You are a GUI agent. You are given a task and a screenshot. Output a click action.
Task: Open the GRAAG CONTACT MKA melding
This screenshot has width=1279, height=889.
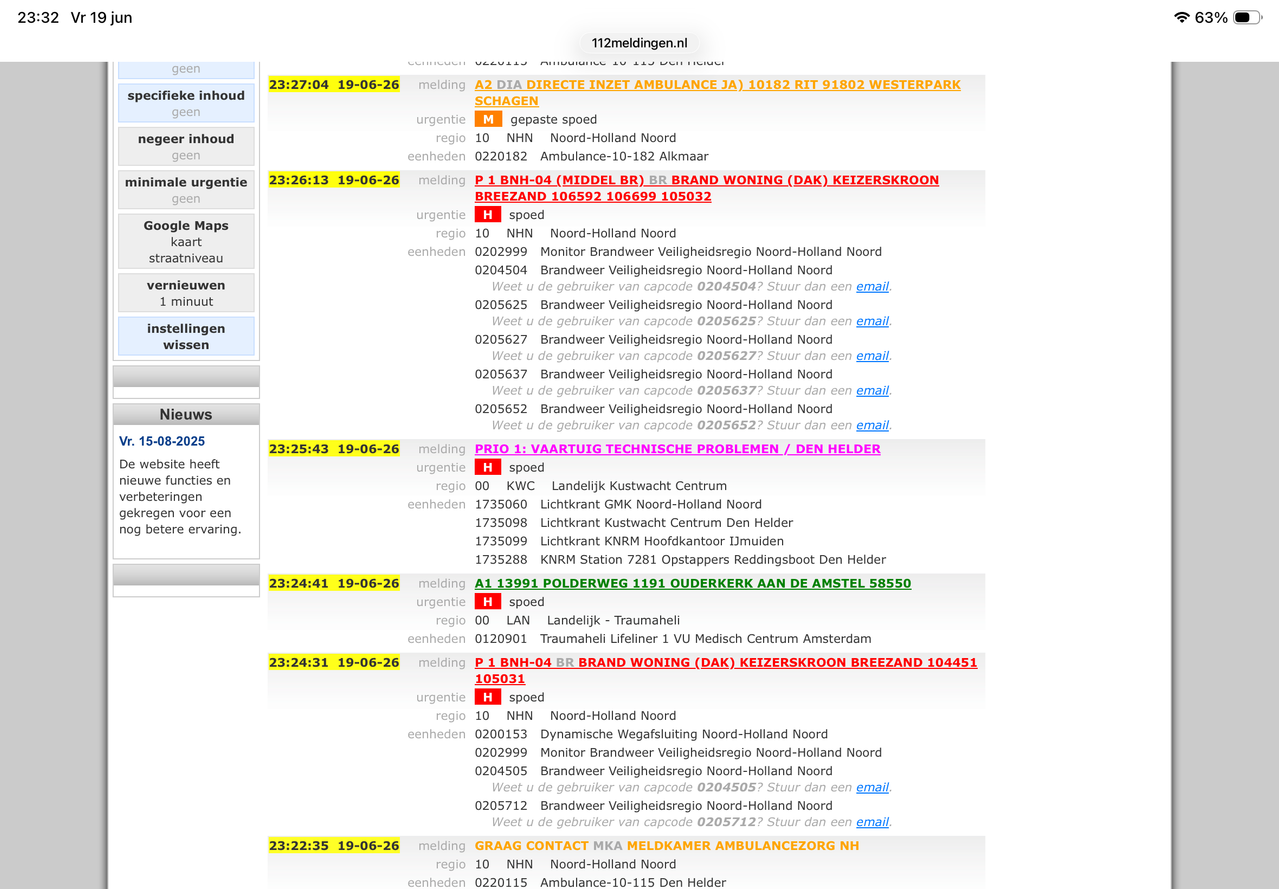tap(667, 845)
